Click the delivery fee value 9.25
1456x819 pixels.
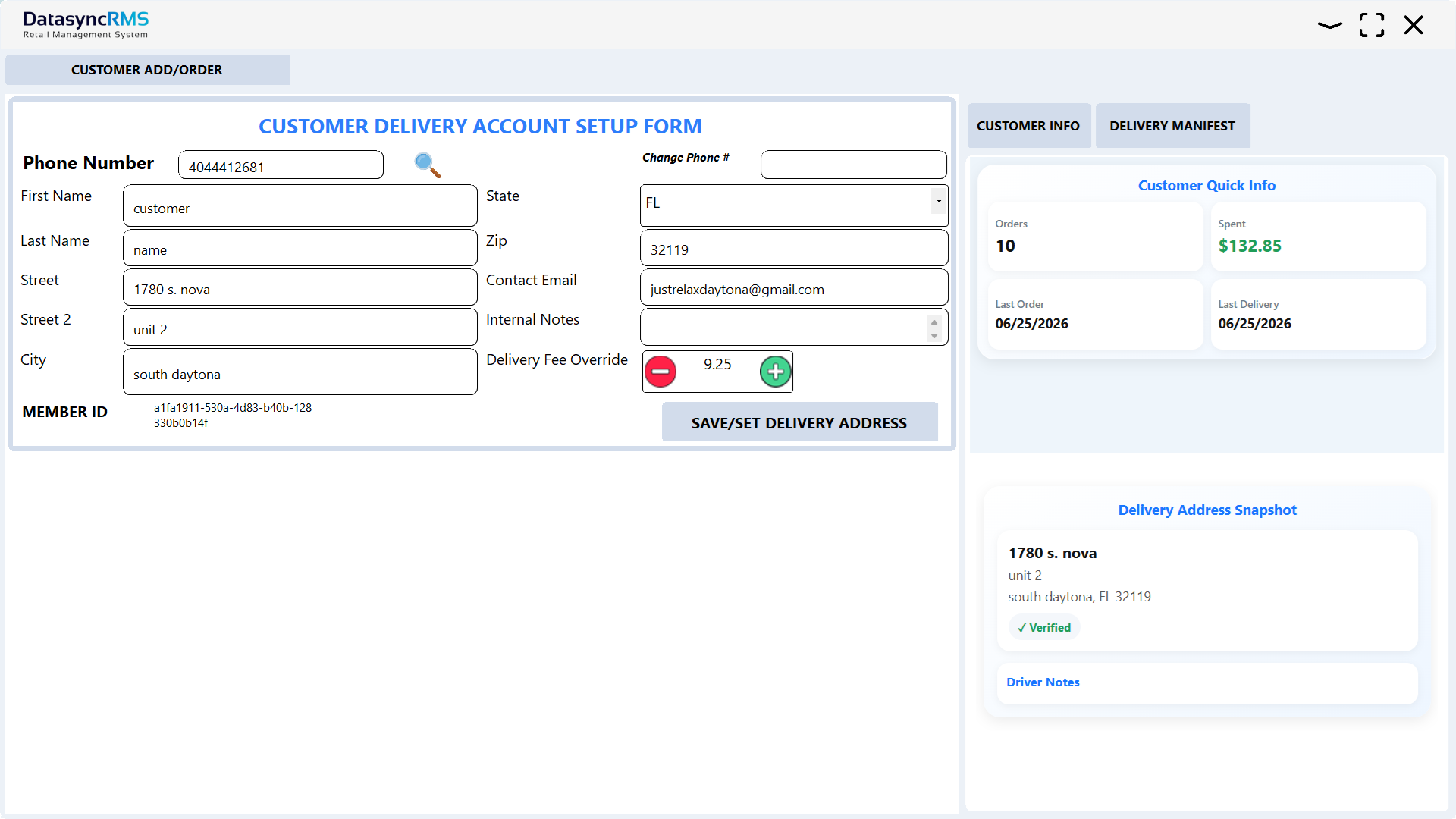coord(717,365)
